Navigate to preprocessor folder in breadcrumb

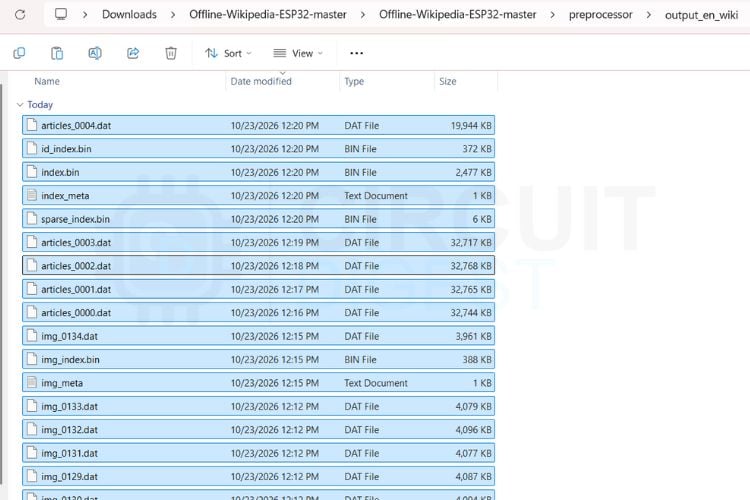600,15
